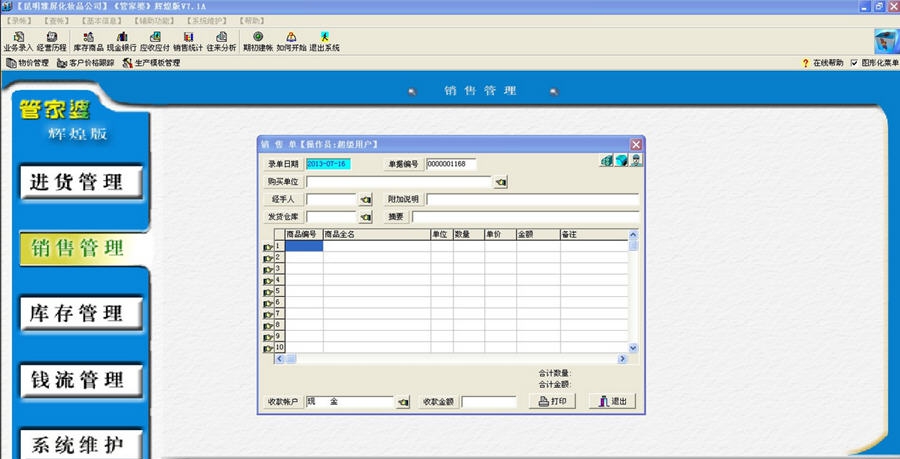Open the 业务录入 toolbar icon
The height and width of the screenshot is (459, 900).
pyautogui.click(x=18, y=41)
